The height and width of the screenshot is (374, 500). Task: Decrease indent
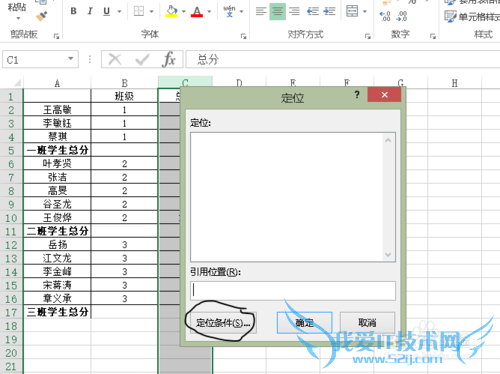tap(313, 11)
